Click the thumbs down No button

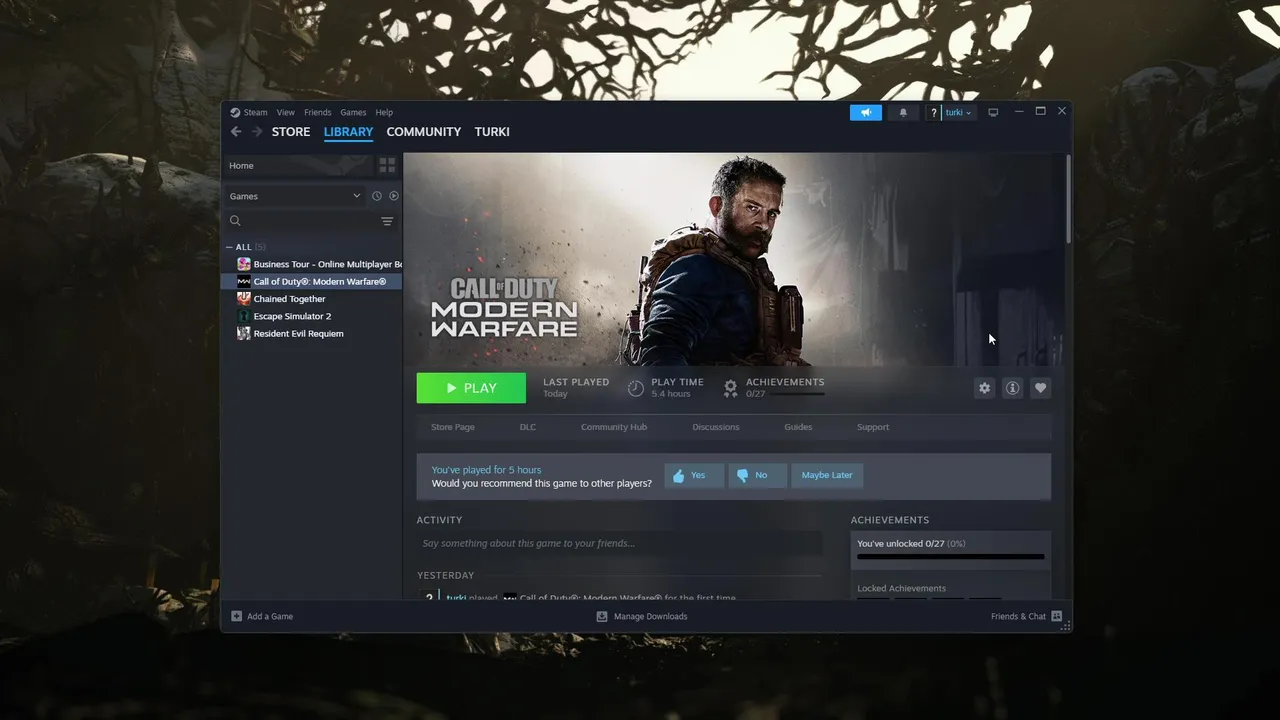click(x=757, y=475)
